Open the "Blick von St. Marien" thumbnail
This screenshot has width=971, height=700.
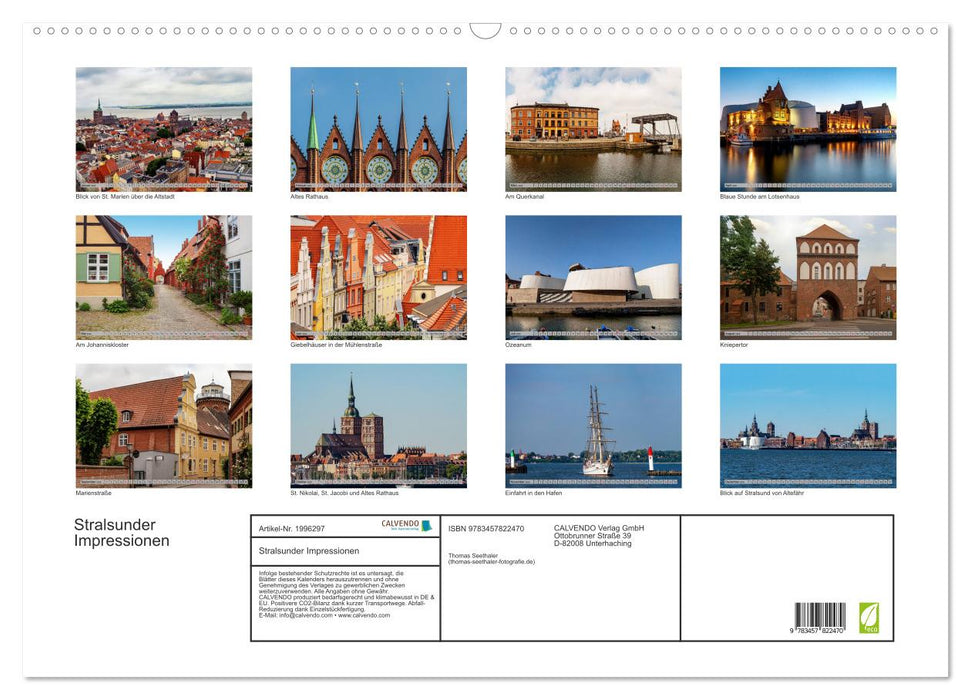click(x=163, y=128)
